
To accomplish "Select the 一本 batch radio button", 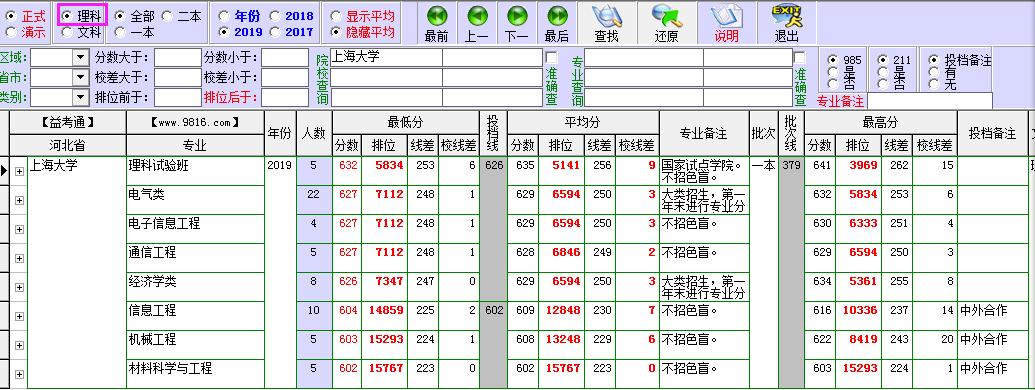I will tap(119, 32).
